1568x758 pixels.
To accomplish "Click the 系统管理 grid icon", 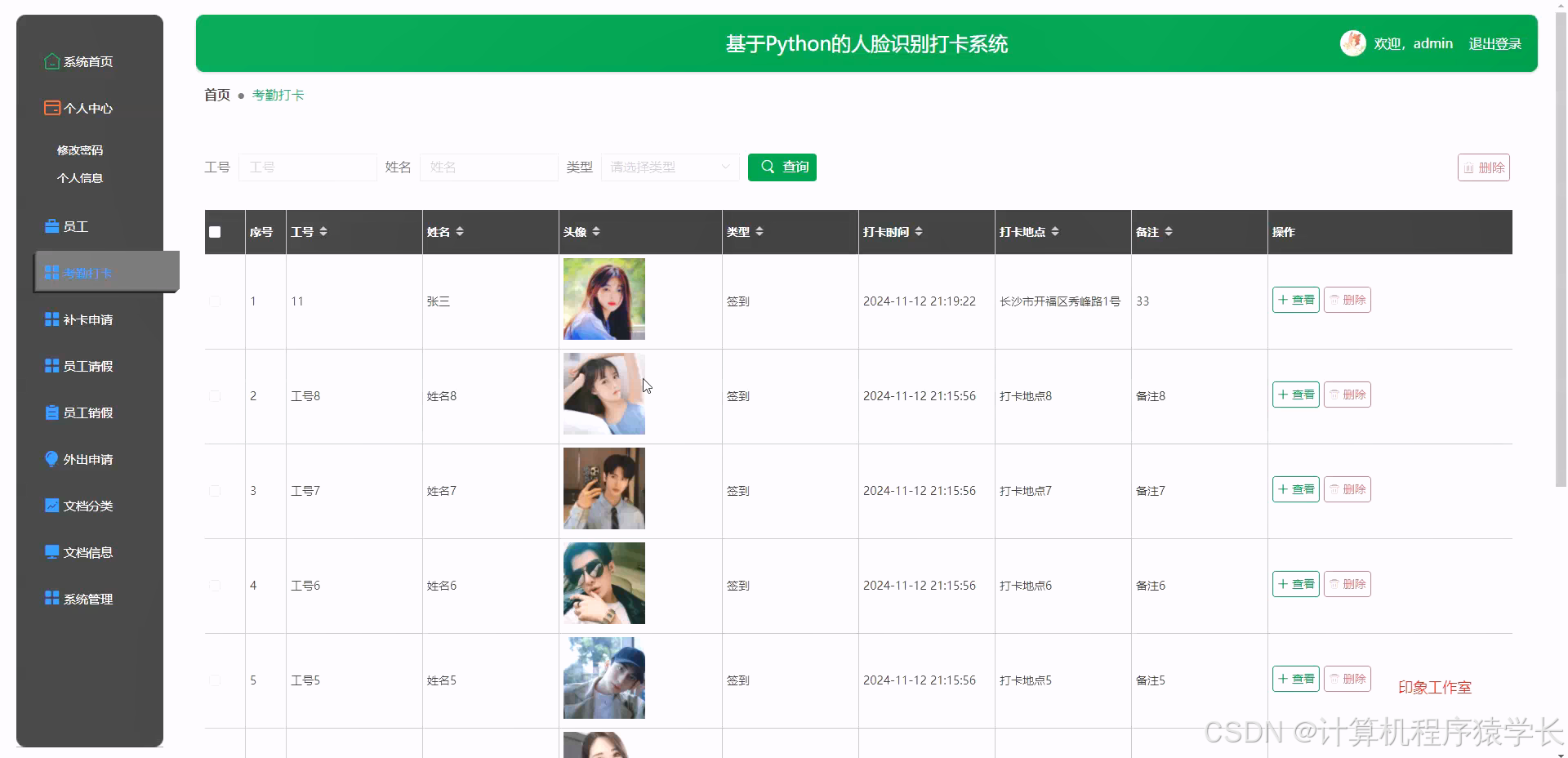I will [x=51, y=599].
